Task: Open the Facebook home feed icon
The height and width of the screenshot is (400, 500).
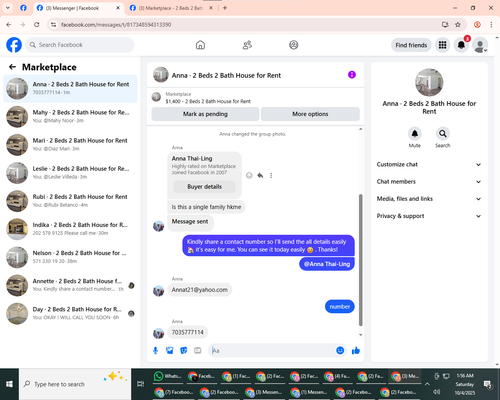Action: (x=200, y=45)
